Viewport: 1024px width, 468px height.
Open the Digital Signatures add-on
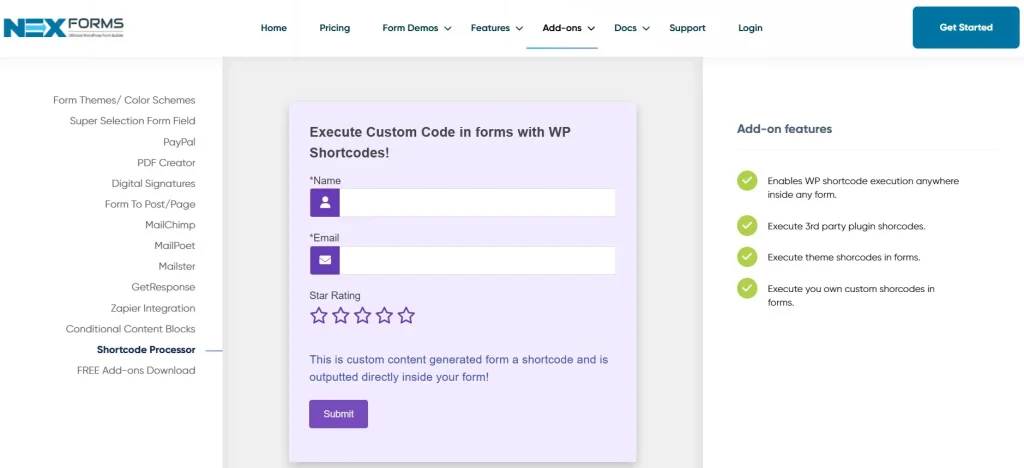[153, 183]
